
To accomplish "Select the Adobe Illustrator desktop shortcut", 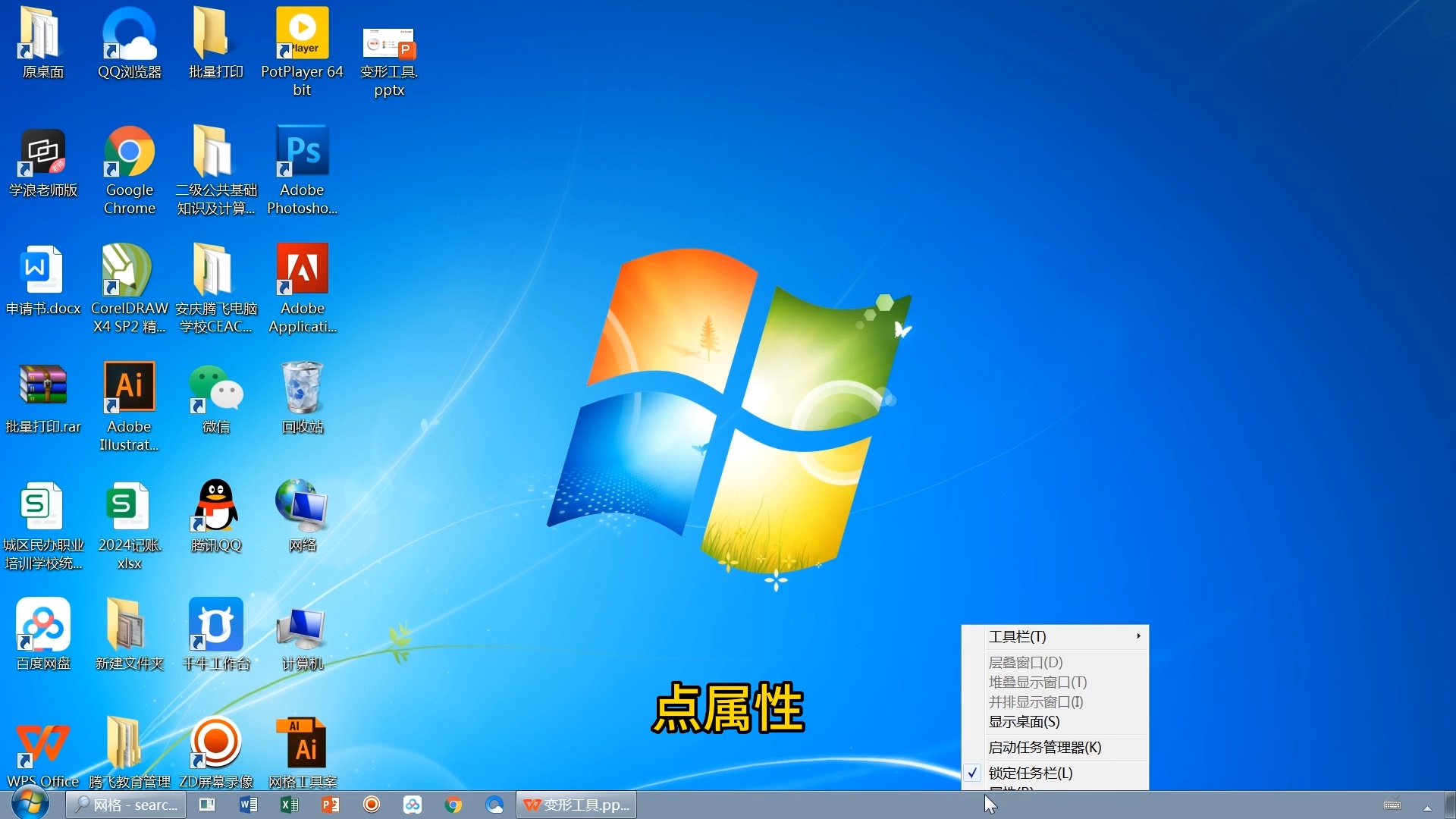I will pyautogui.click(x=130, y=407).
